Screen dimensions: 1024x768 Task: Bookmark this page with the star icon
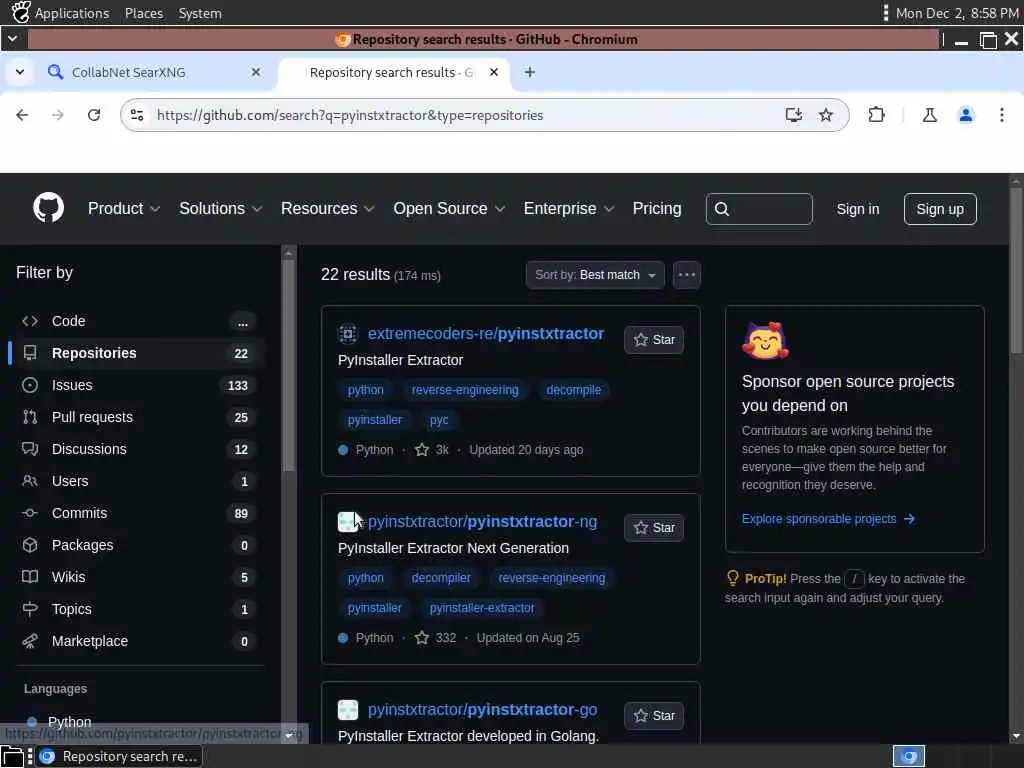click(x=826, y=115)
